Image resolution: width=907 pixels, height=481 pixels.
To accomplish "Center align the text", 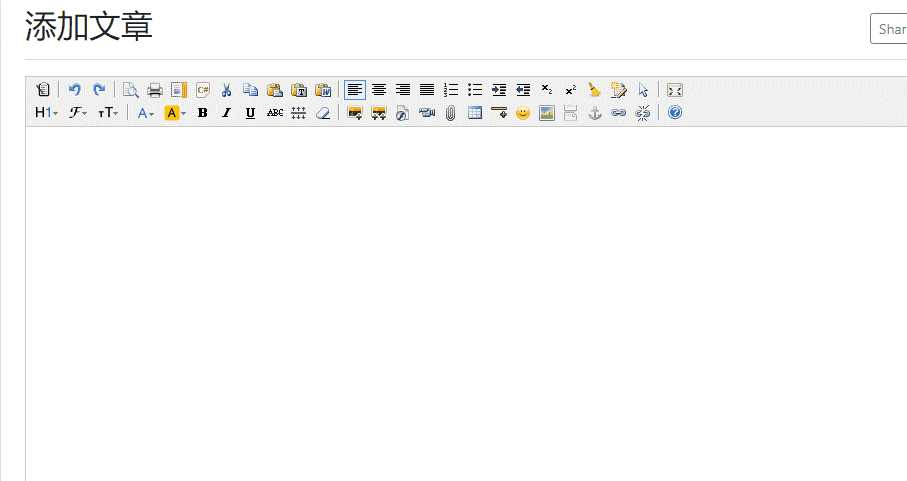I will click(379, 90).
